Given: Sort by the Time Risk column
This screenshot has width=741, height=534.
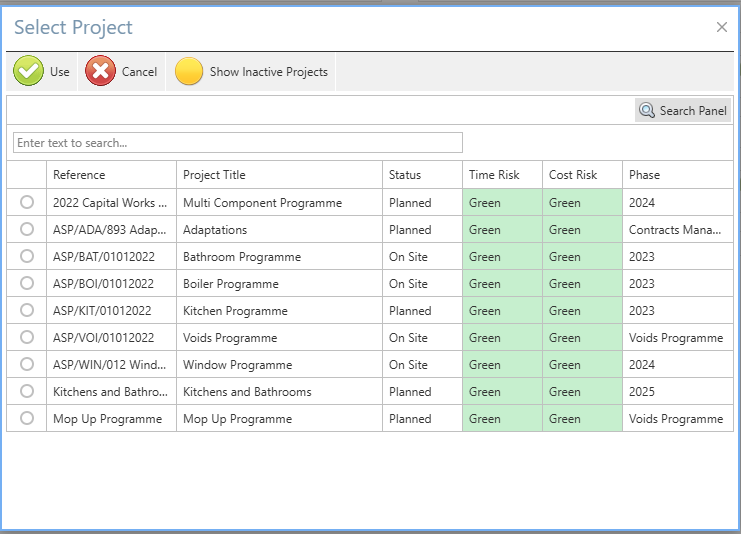Looking at the screenshot, I should (x=494, y=175).
